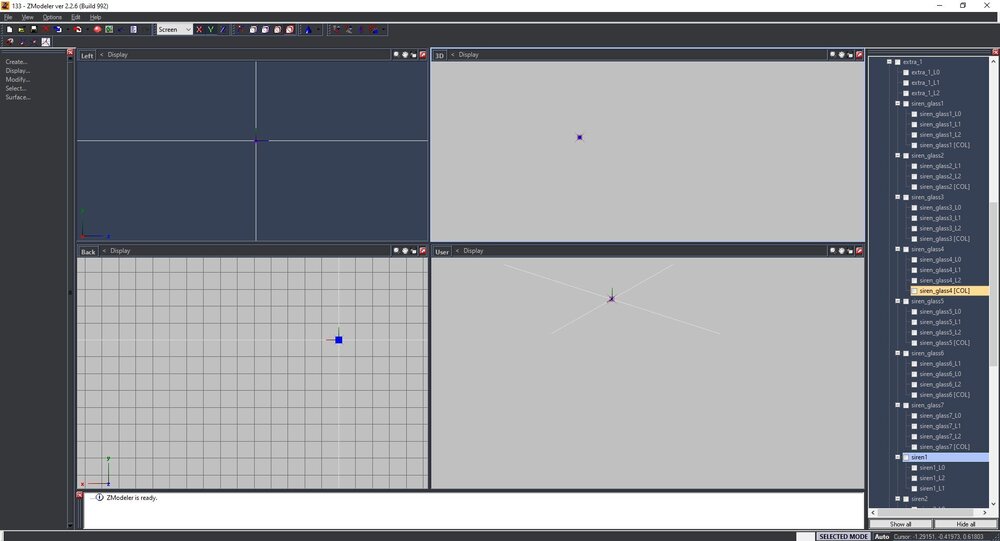Image resolution: width=1000 pixels, height=541 pixels.
Task: Collapse the extra_1 tree node
Action: point(889,62)
